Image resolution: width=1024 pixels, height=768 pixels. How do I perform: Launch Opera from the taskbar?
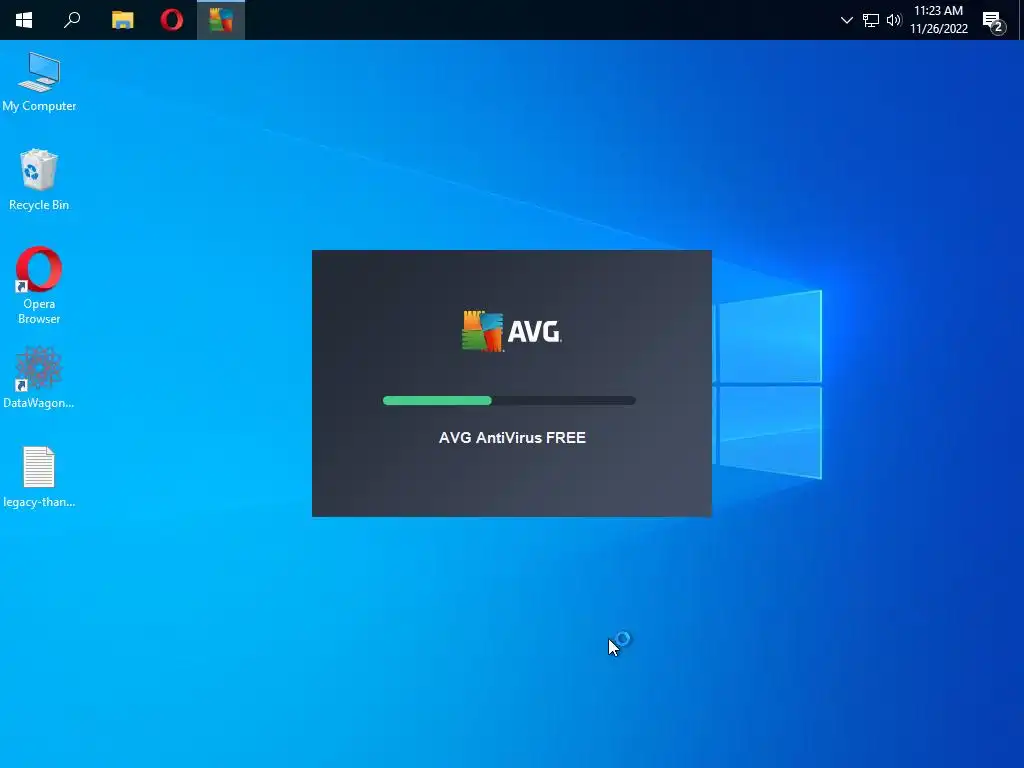click(172, 20)
